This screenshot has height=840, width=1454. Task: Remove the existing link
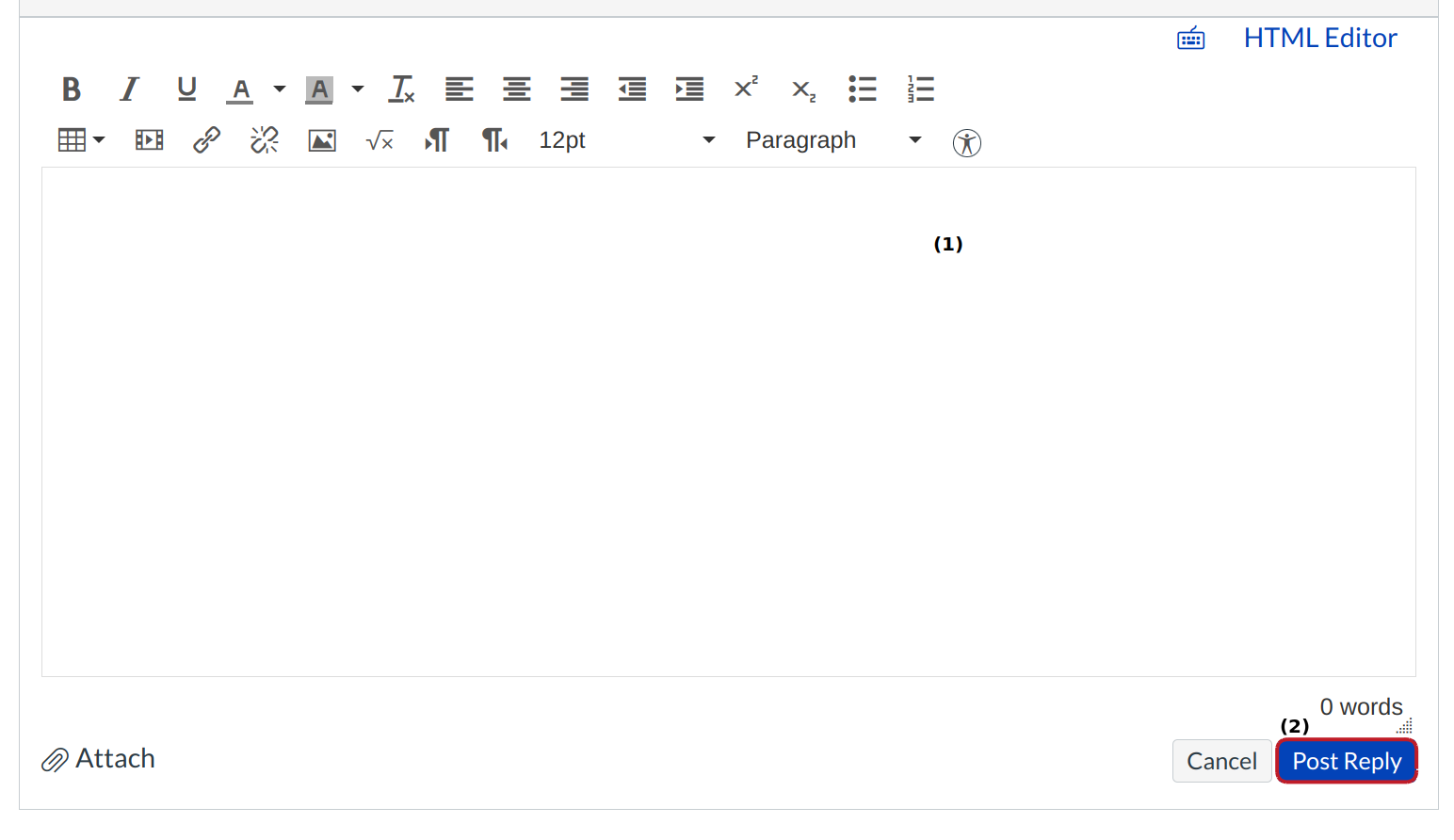click(x=264, y=139)
